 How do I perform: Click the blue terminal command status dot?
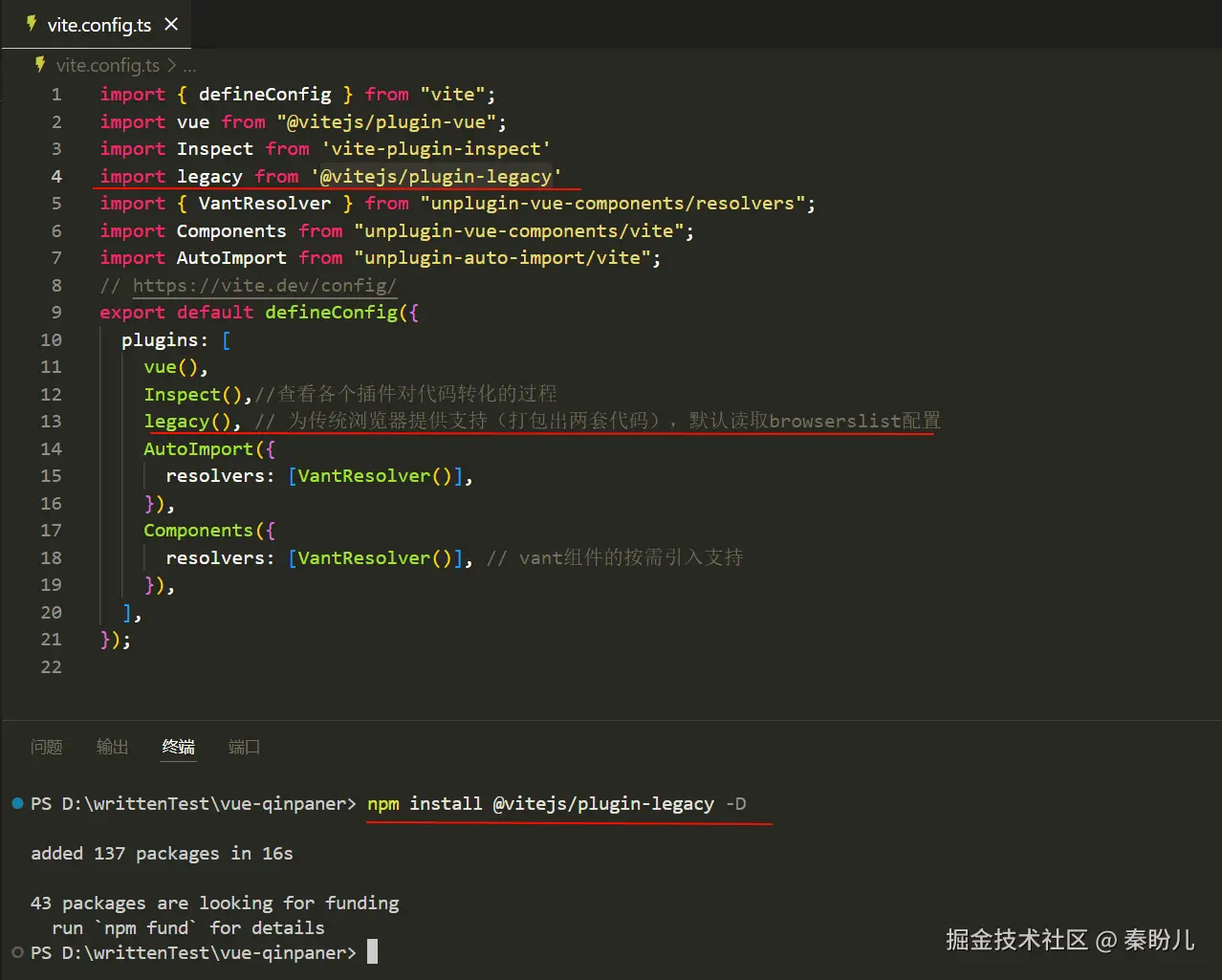click(x=17, y=803)
